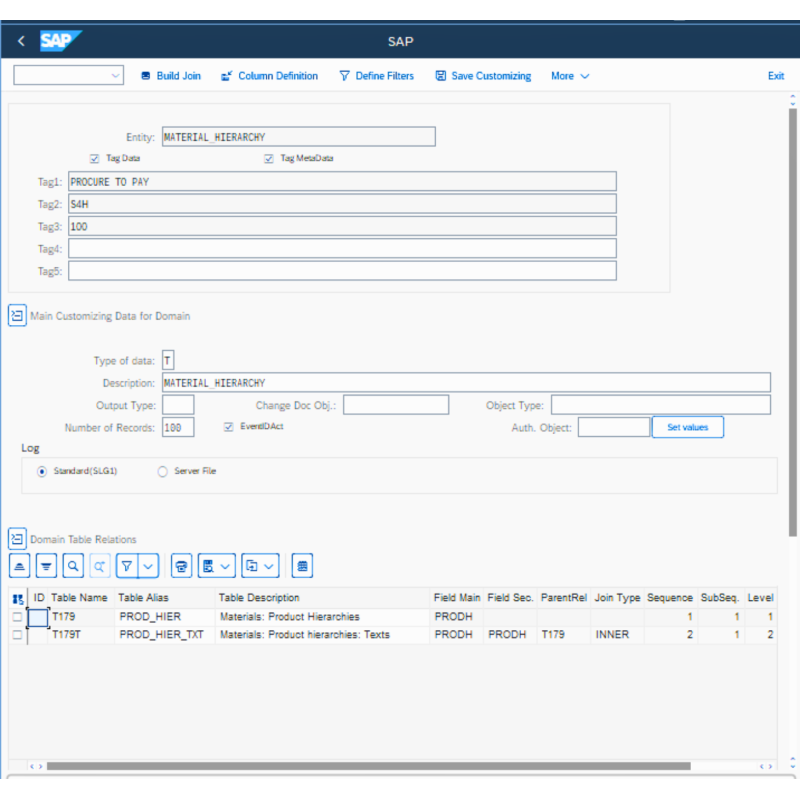Image resolution: width=800 pixels, height=800 pixels.
Task: Click the Build Join button
Action: click(170, 76)
